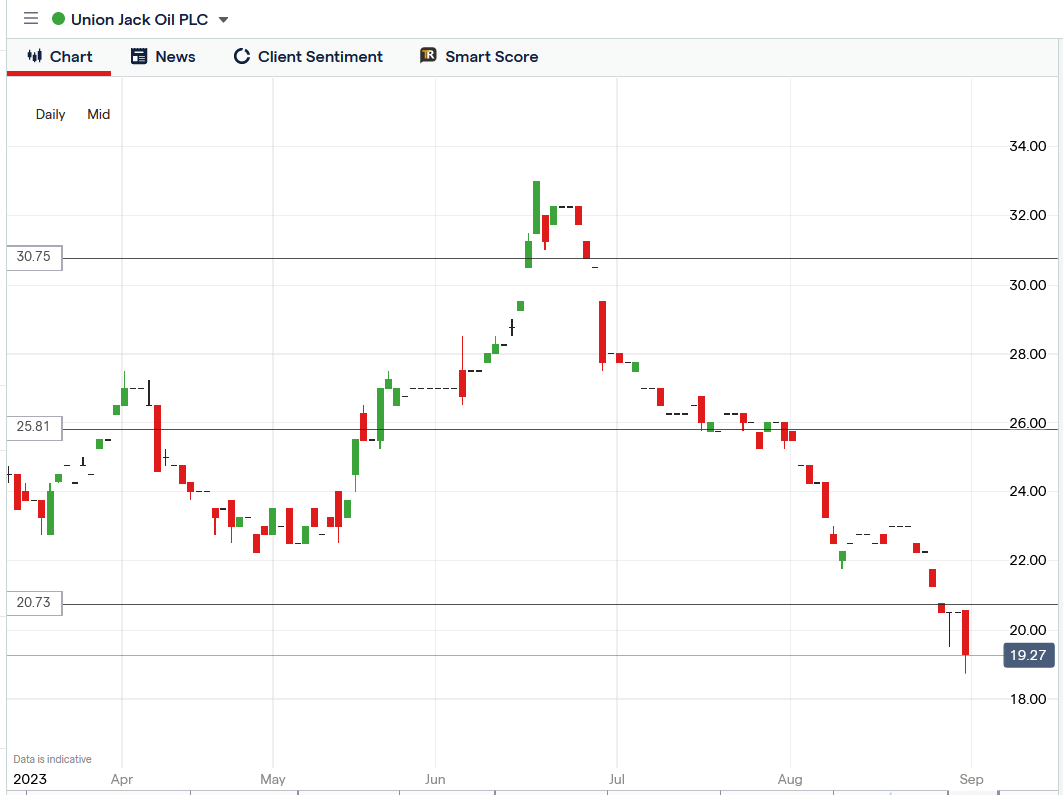The image size is (1063, 795).
Task: Click the May date axis label
Action: pos(273,779)
